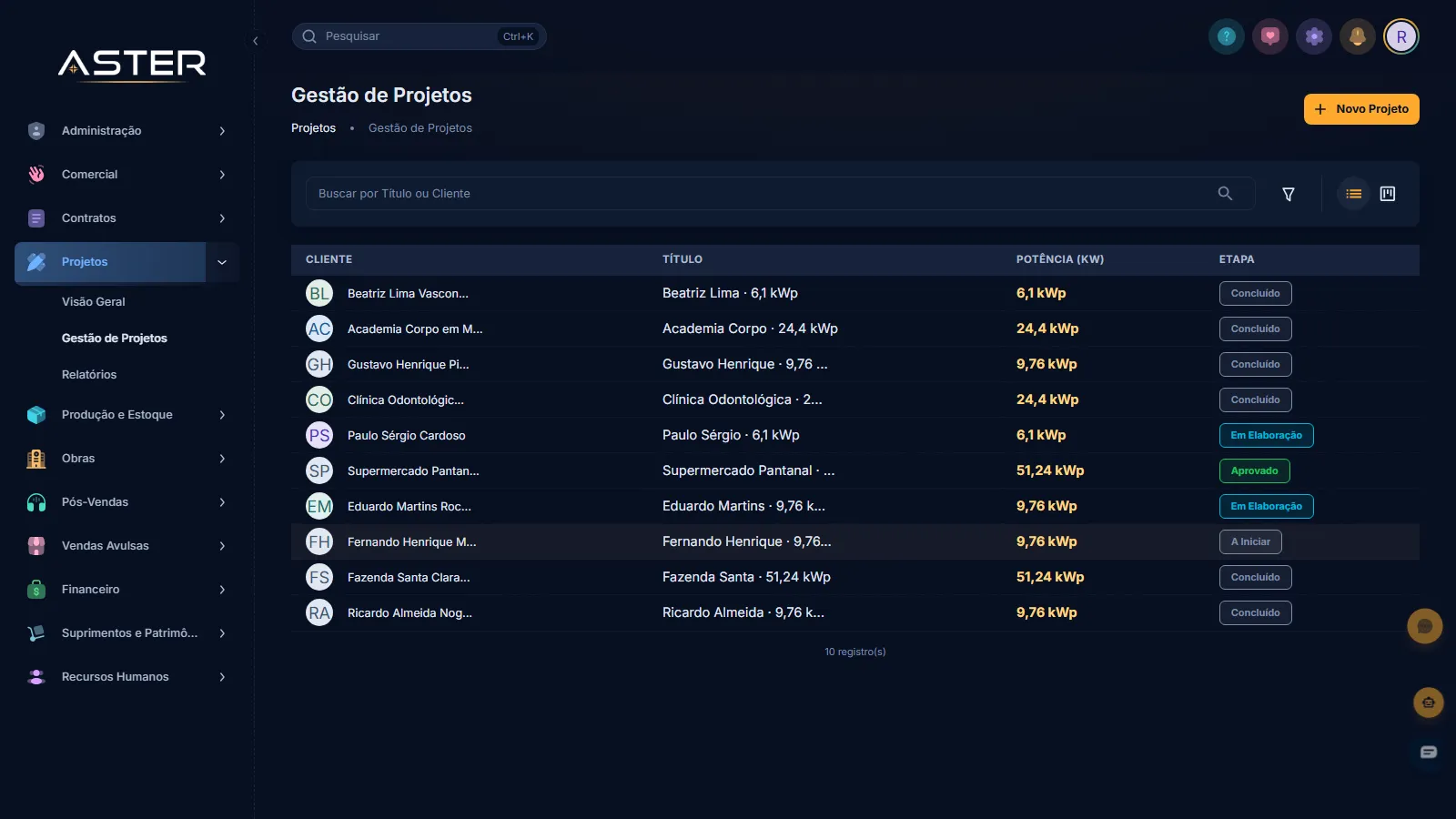The image size is (1456, 819).
Task: Collapse the Projetos menu chevron
Action: point(222,262)
